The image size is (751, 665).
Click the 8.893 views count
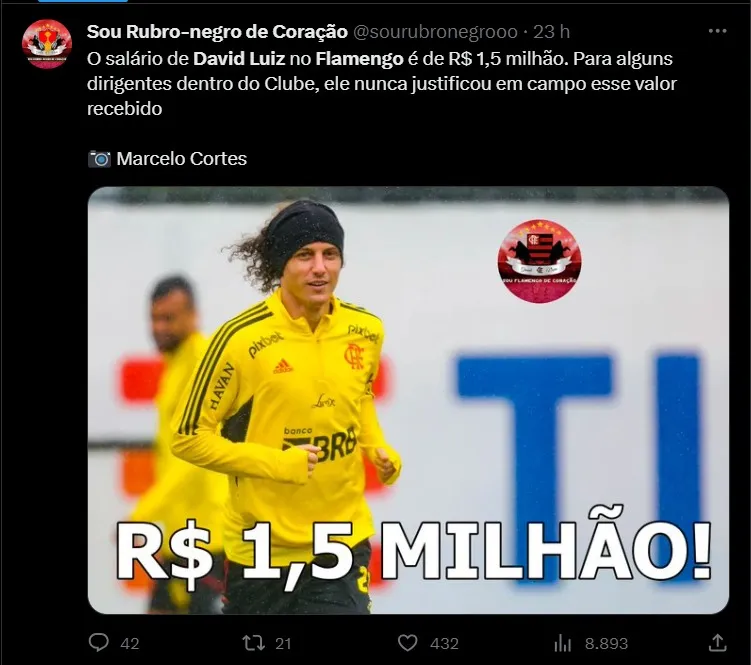[606, 643]
